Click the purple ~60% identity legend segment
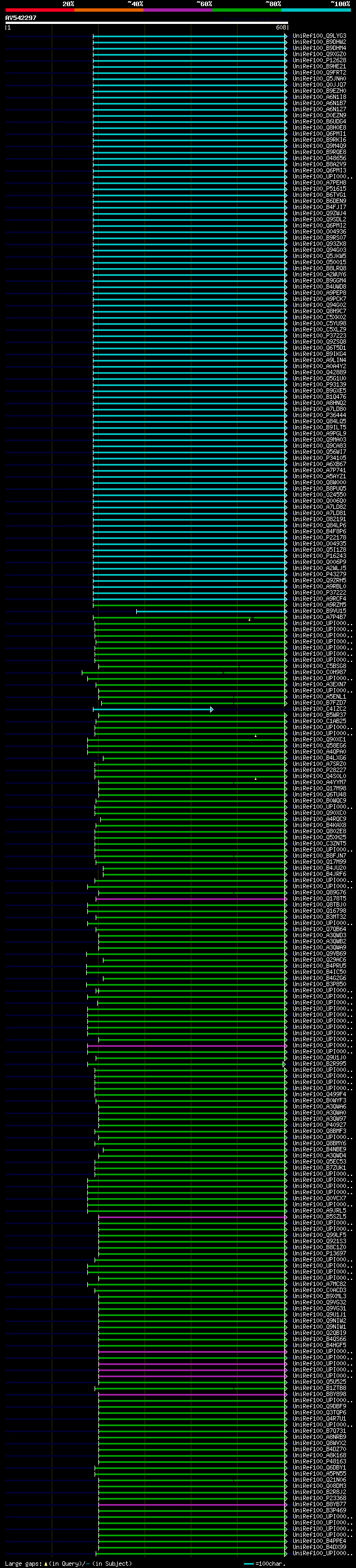The image size is (356, 1568). point(179,10)
